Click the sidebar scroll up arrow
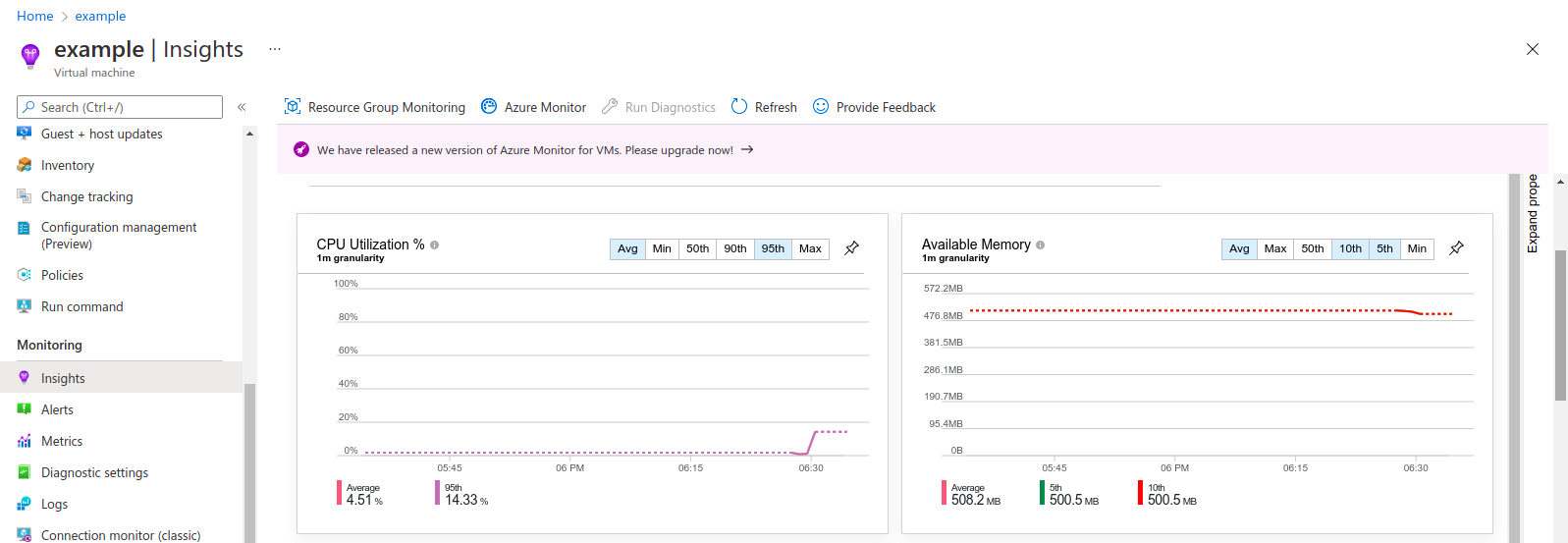Viewport: 1568px width, 543px height. click(x=249, y=133)
